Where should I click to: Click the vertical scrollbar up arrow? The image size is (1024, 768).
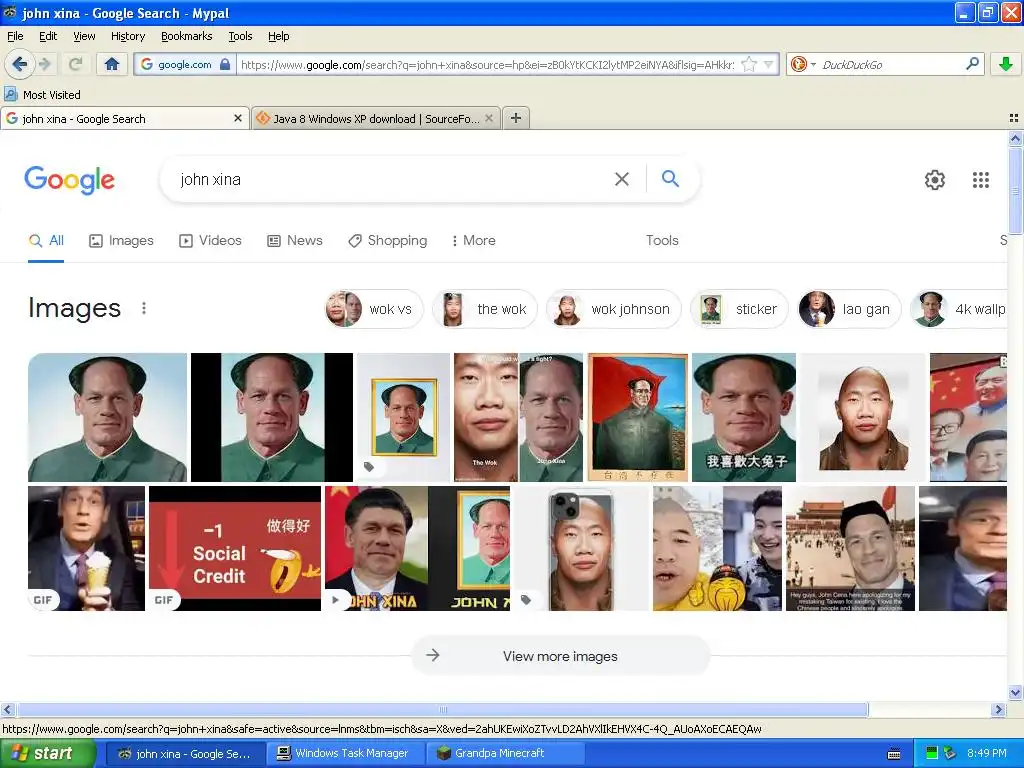[x=1015, y=138]
